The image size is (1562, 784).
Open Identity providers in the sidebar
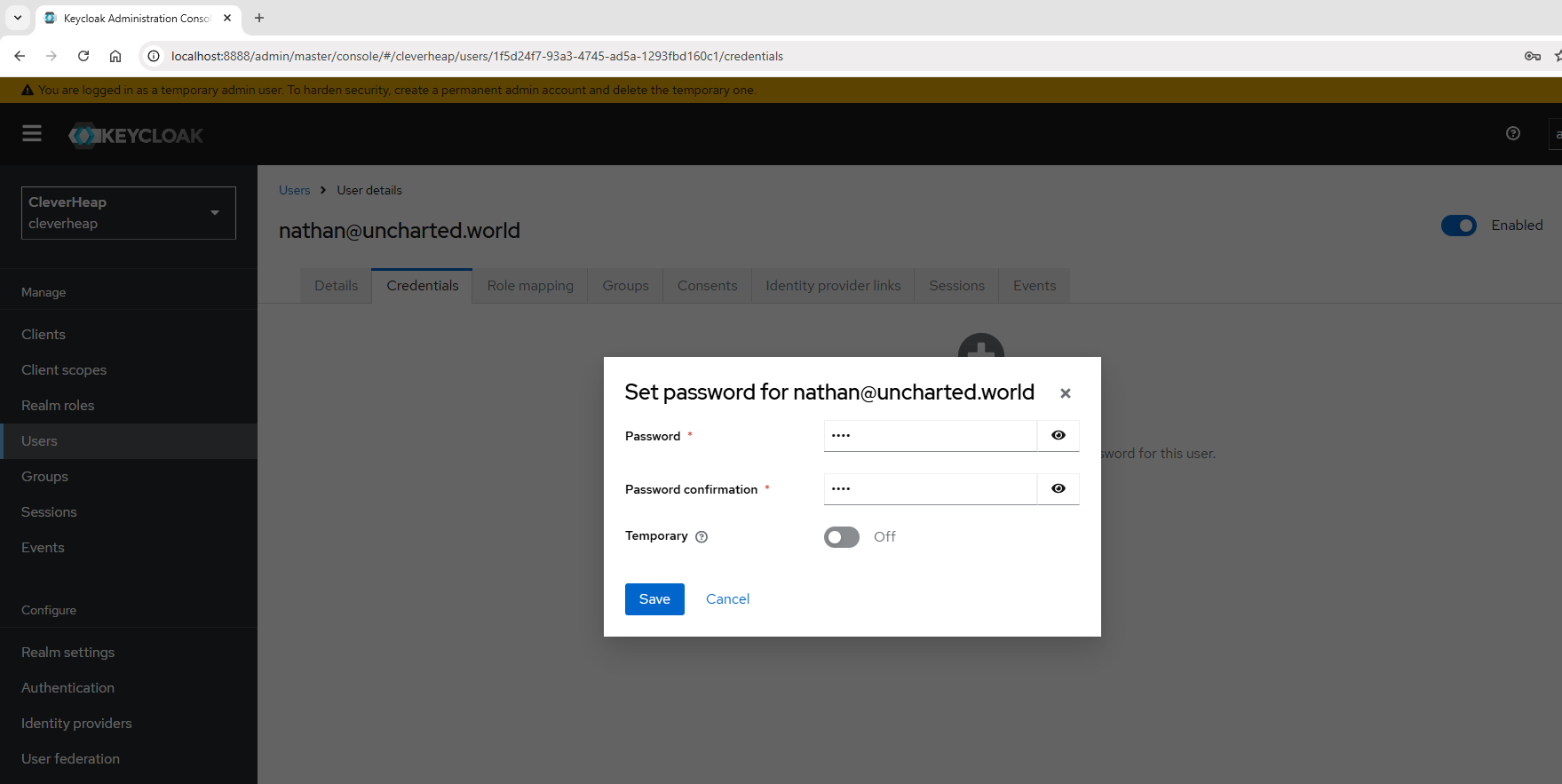(129, 724)
